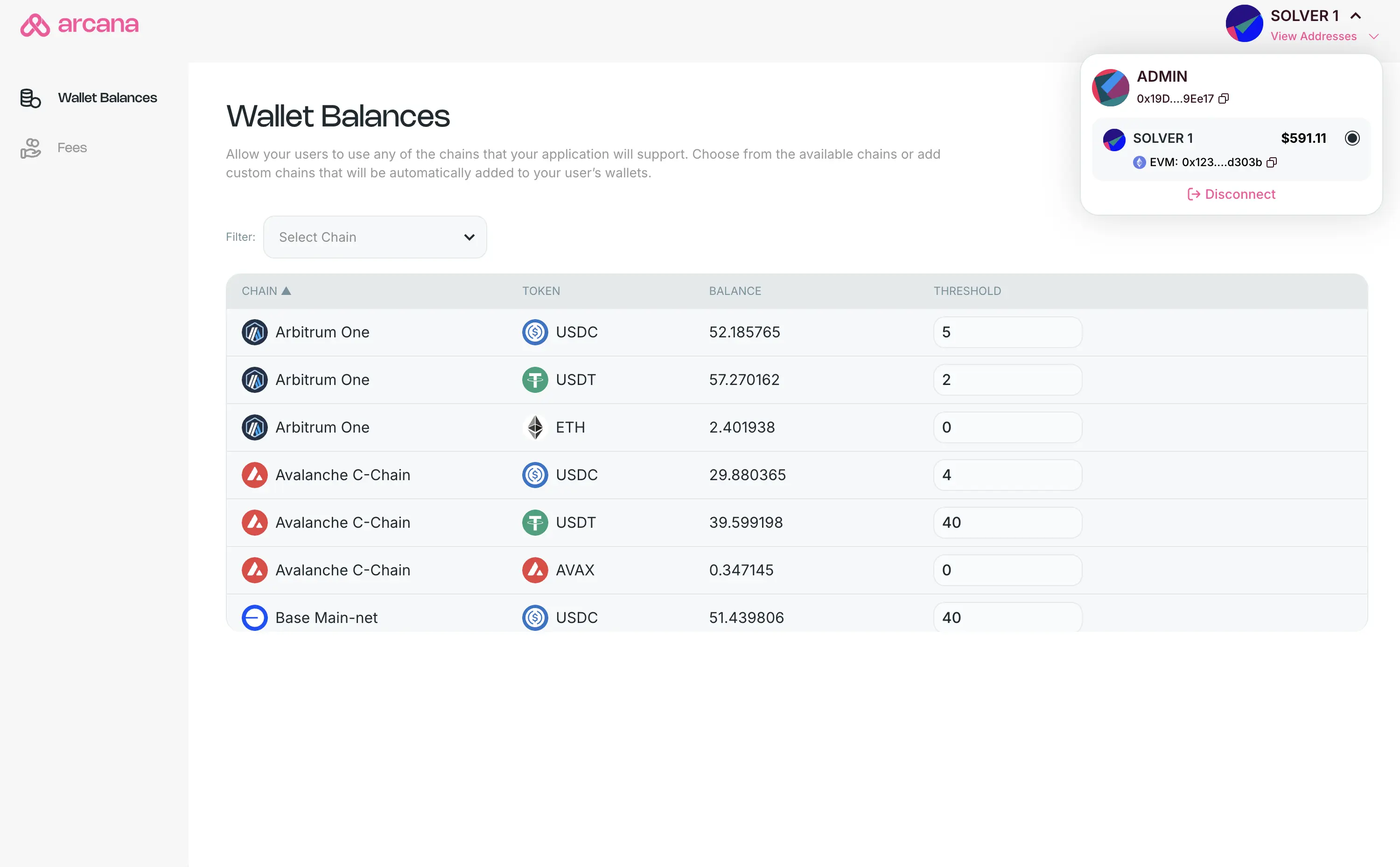Image resolution: width=1400 pixels, height=867 pixels.
Task: Select the SOLVER 1 radio button
Action: pyautogui.click(x=1352, y=138)
